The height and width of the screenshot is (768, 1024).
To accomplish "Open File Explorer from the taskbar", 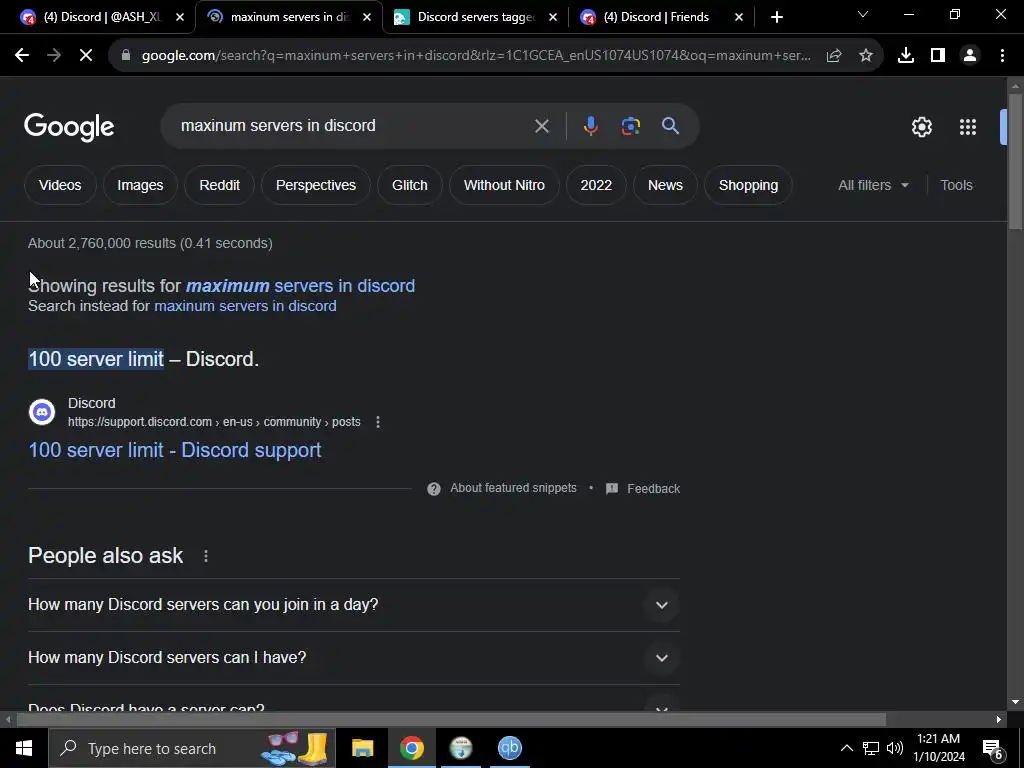I will [362, 748].
